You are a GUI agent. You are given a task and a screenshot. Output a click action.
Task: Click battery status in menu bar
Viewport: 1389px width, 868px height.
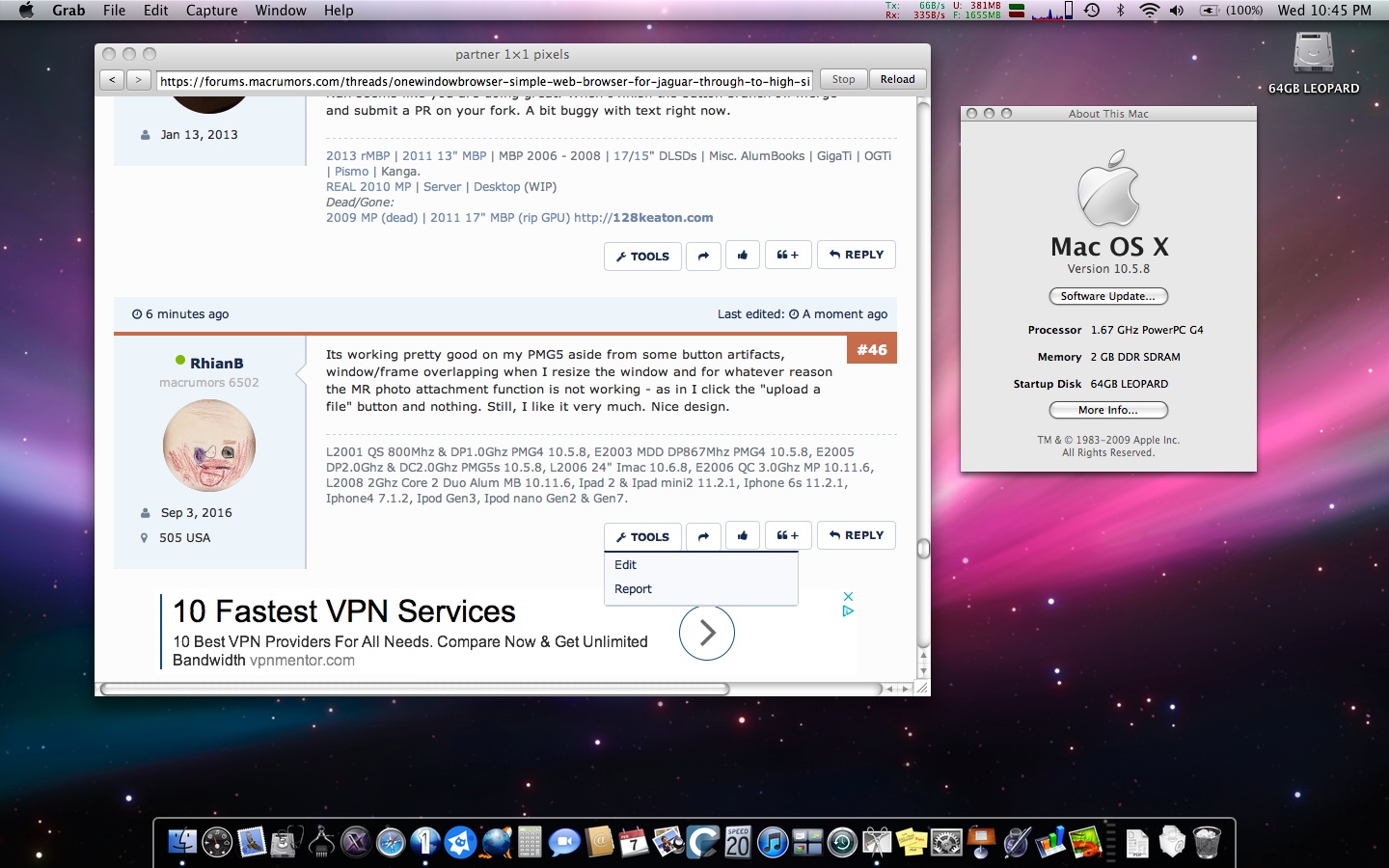pos(1230,10)
